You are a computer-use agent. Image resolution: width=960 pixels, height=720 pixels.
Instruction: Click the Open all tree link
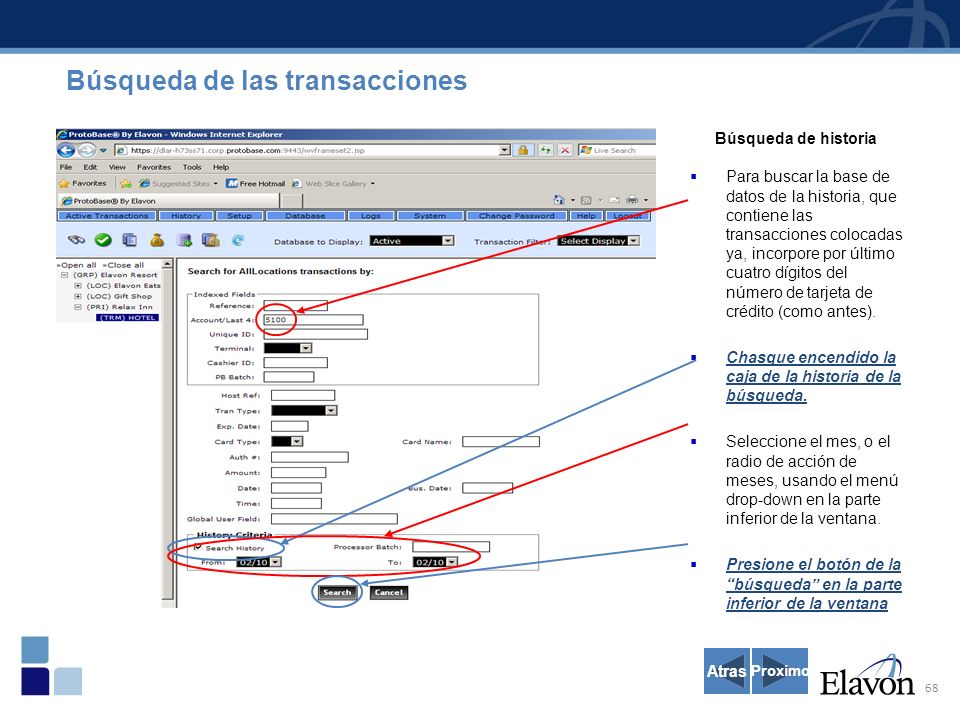tap(77, 265)
